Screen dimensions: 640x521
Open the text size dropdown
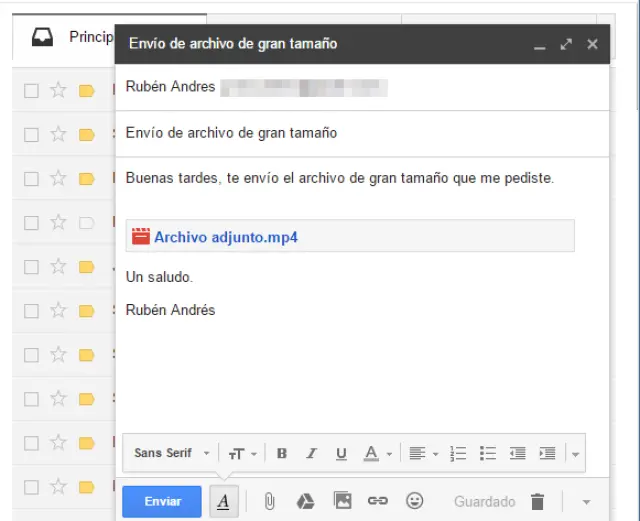242,453
